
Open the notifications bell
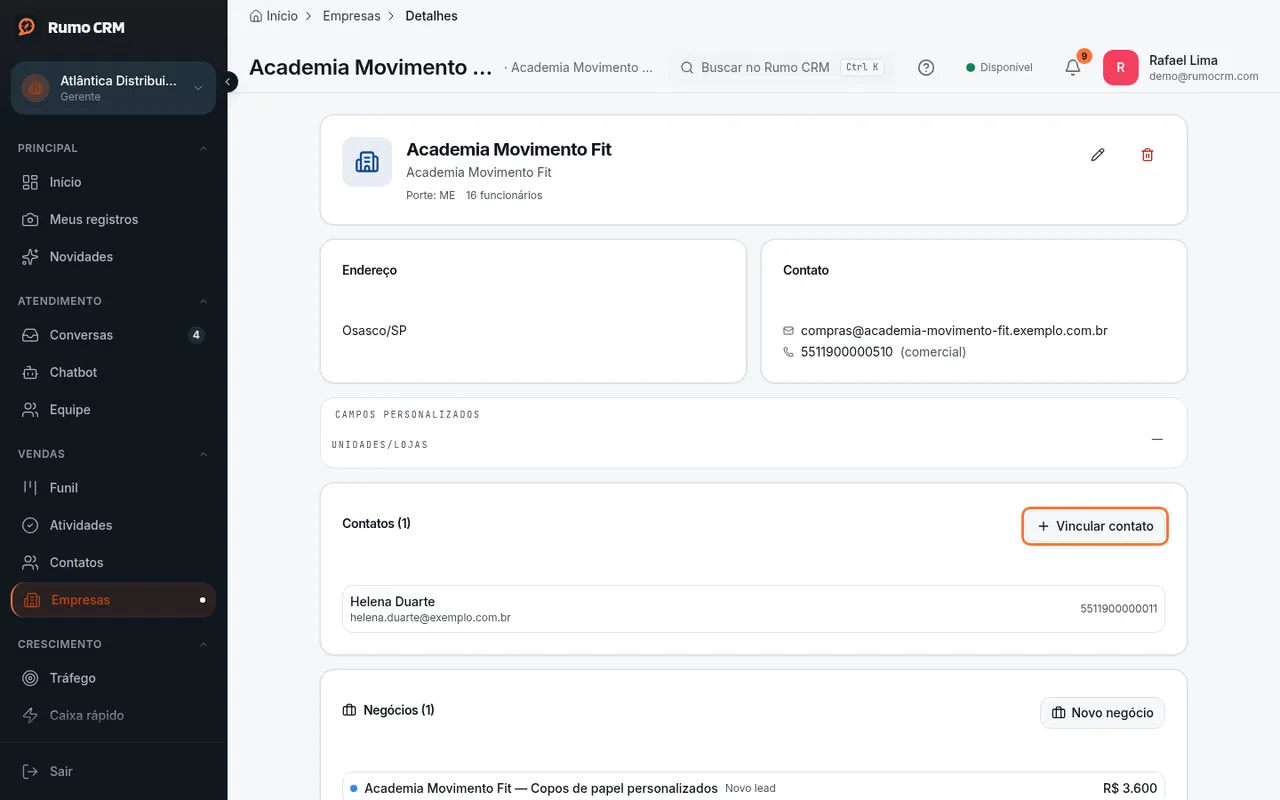(1073, 68)
